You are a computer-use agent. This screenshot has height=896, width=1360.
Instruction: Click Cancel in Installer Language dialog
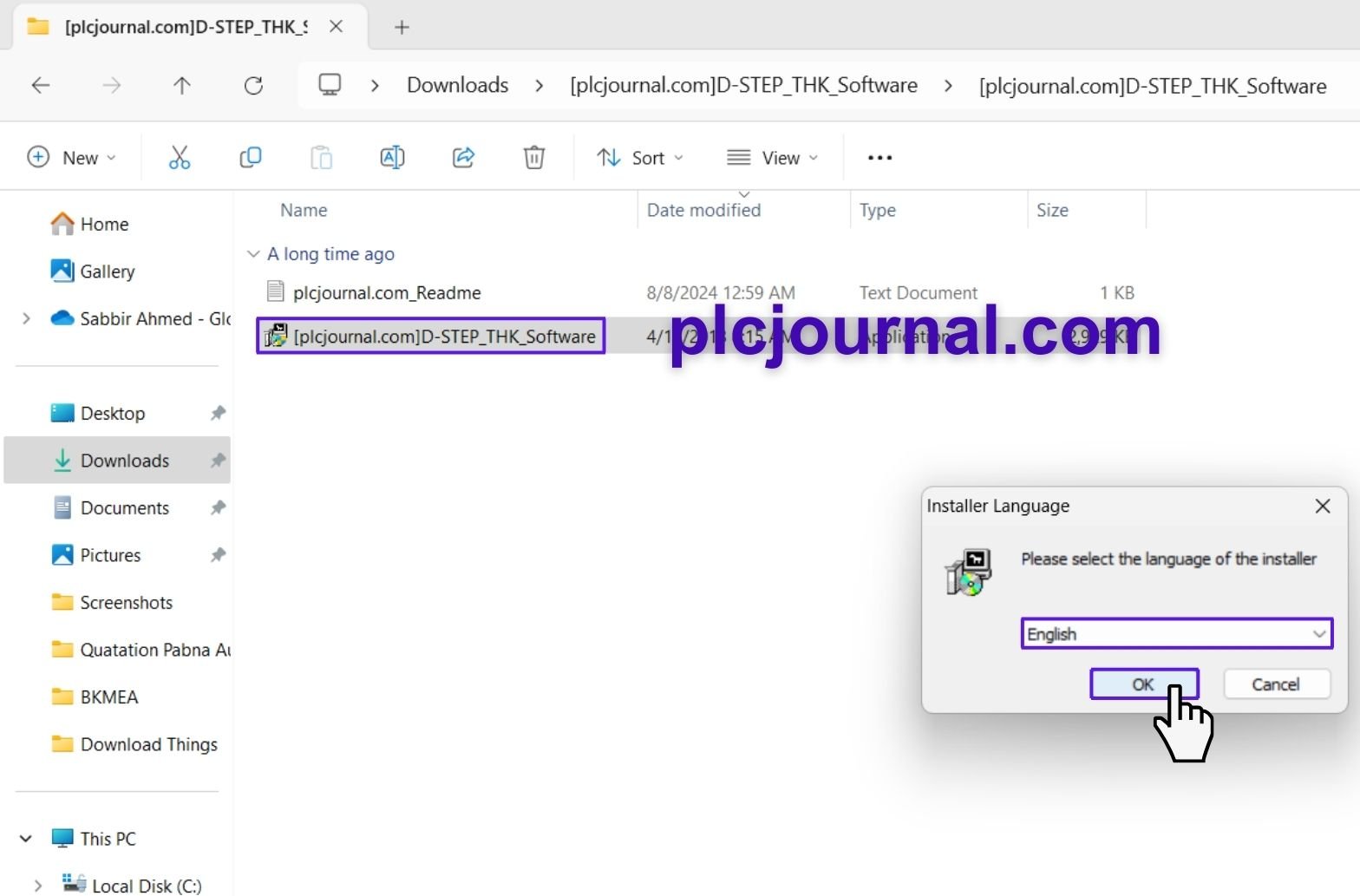click(1276, 684)
